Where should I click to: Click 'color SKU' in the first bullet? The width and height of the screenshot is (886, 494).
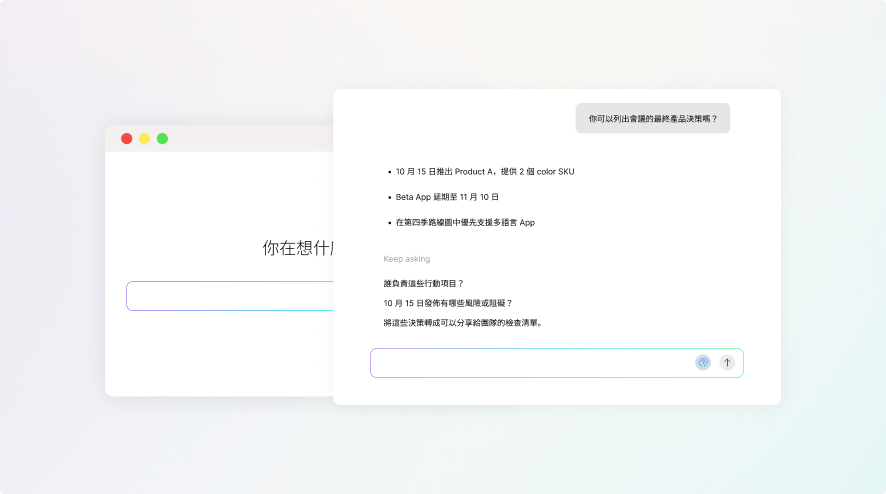(555, 172)
